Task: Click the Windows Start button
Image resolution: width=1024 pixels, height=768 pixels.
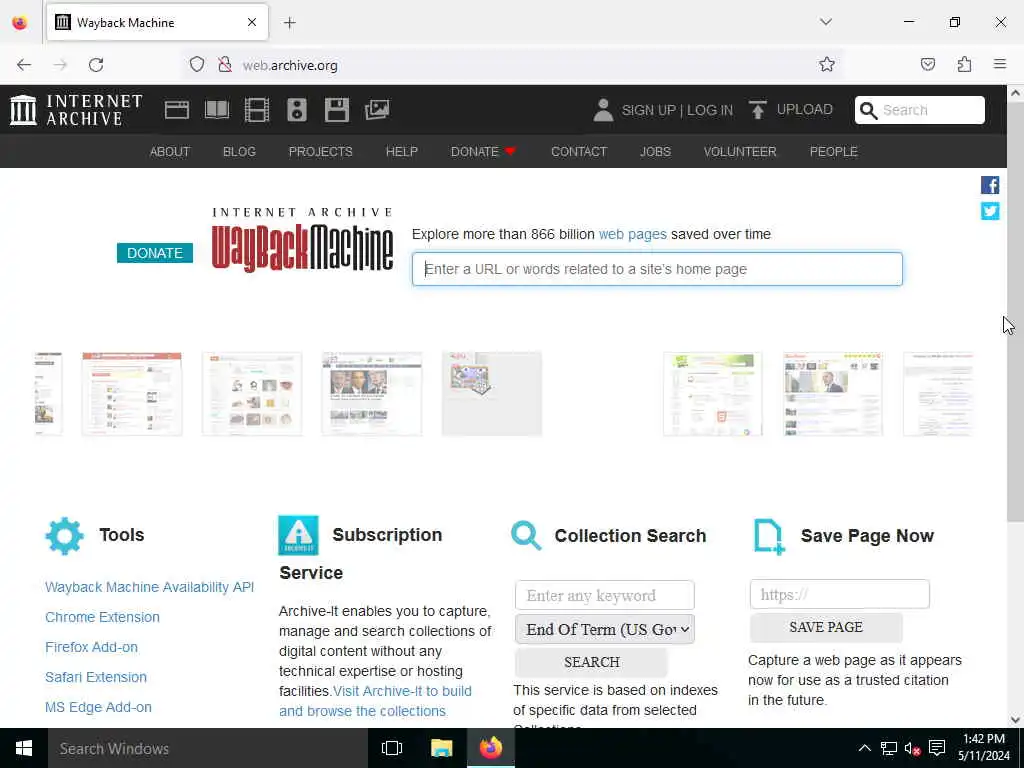Action: point(24,748)
